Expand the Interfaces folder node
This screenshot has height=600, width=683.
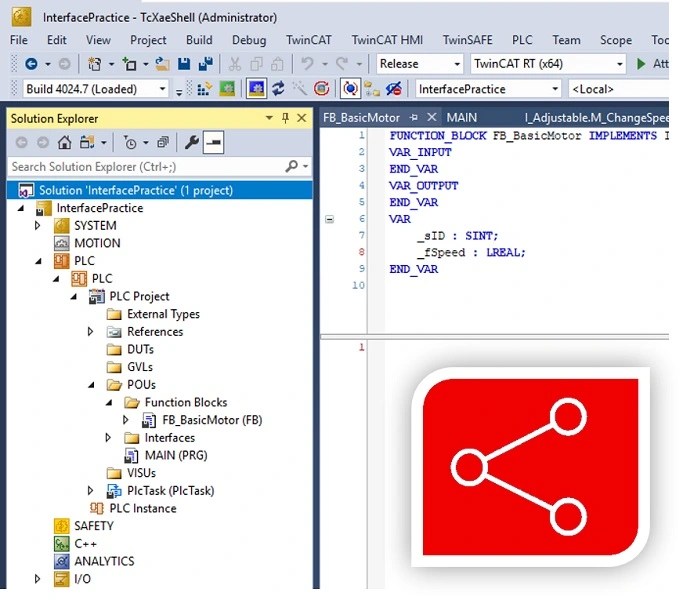click(x=108, y=438)
